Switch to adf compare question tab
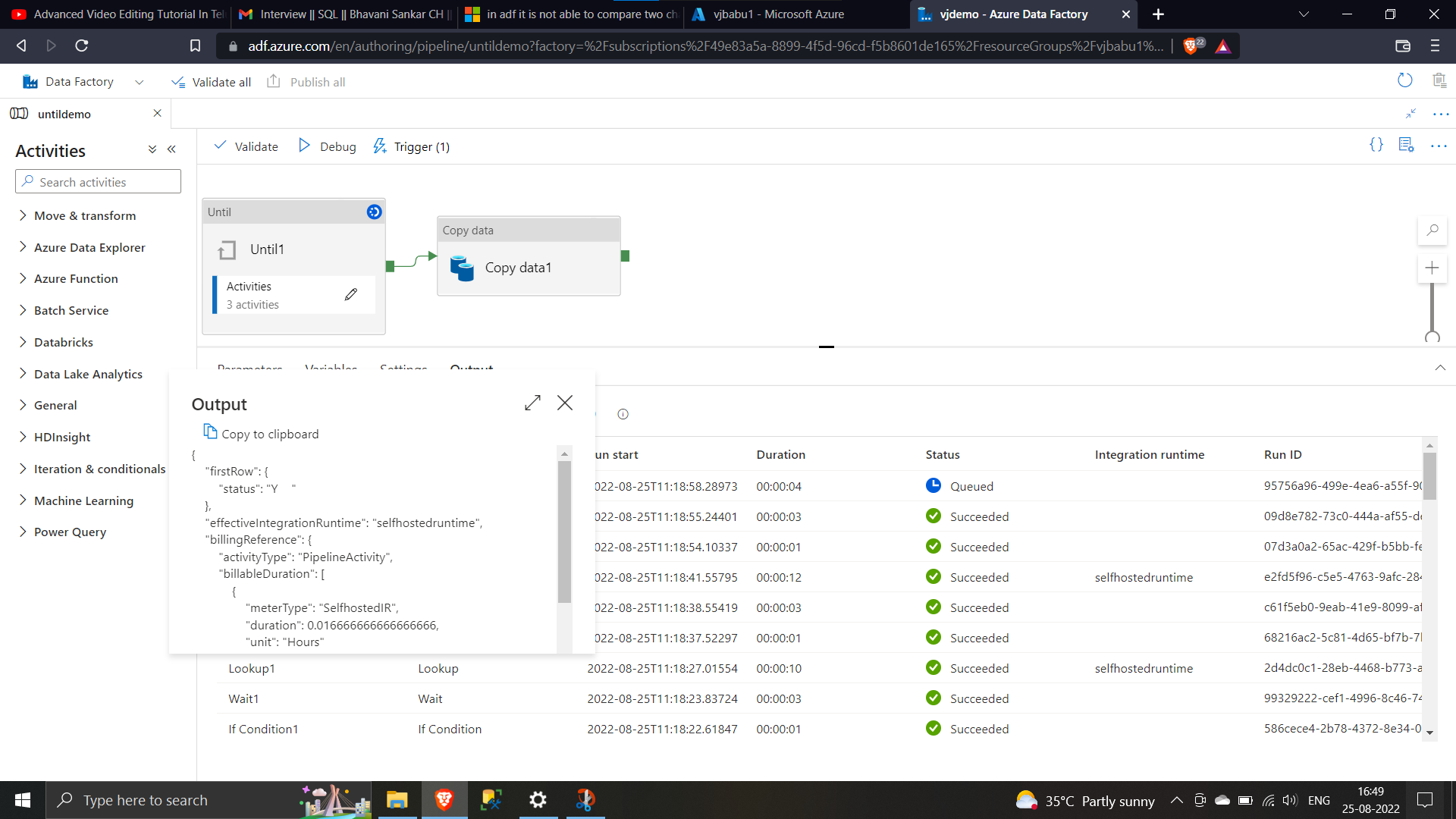1456x819 pixels. pos(572,14)
